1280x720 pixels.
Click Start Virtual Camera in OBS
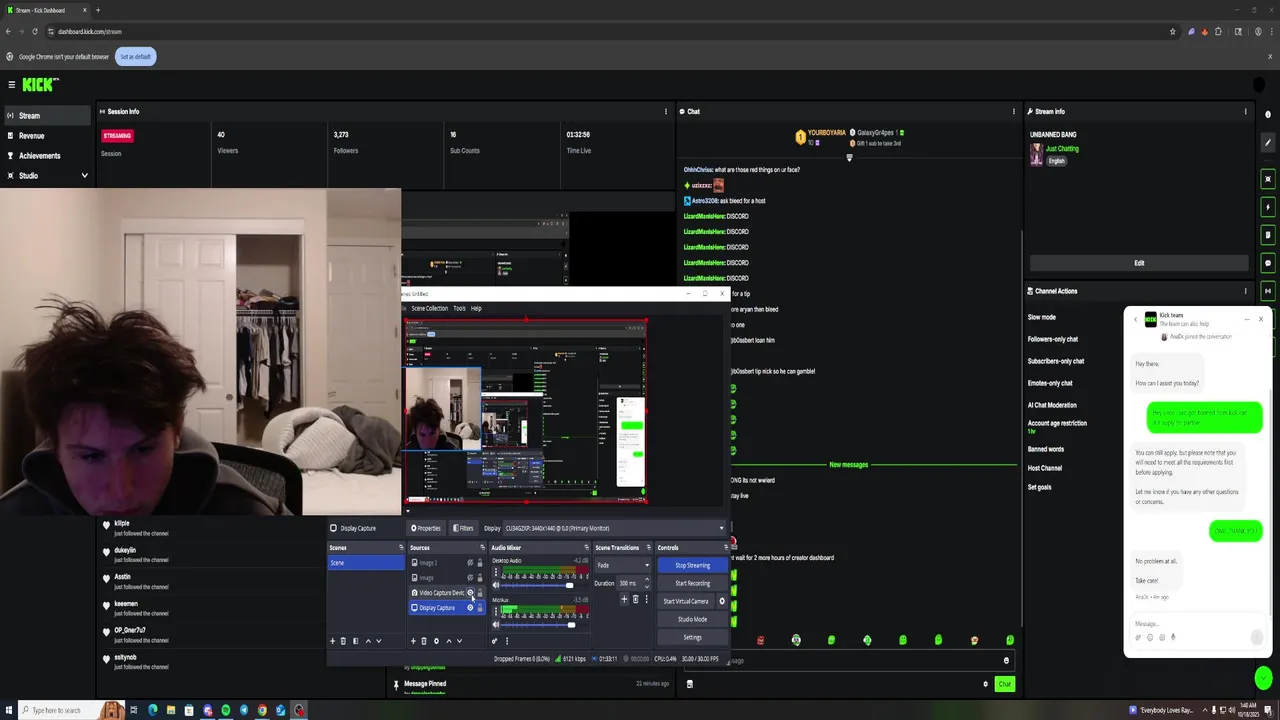coord(685,601)
